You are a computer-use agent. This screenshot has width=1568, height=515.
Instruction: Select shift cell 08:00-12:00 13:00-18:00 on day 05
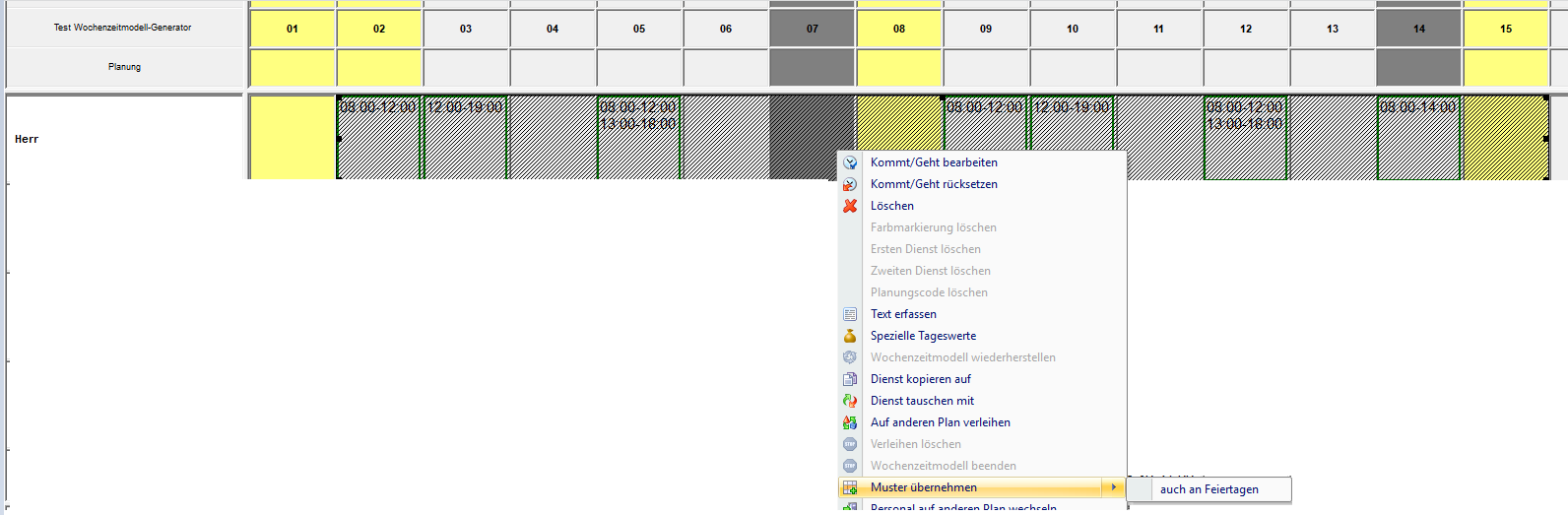639,138
